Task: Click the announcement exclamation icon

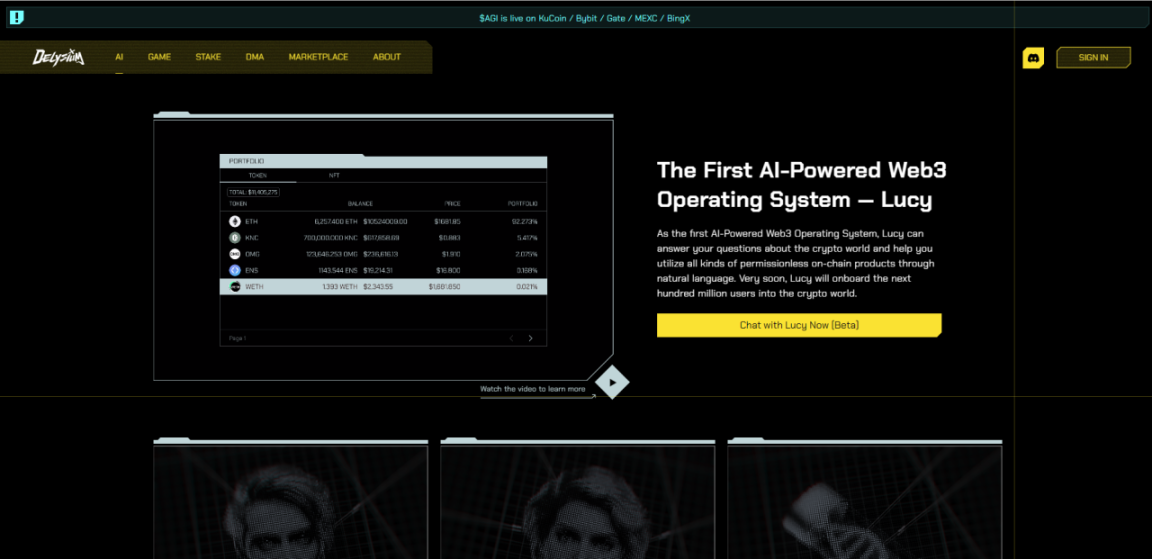Action: [x=16, y=18]
